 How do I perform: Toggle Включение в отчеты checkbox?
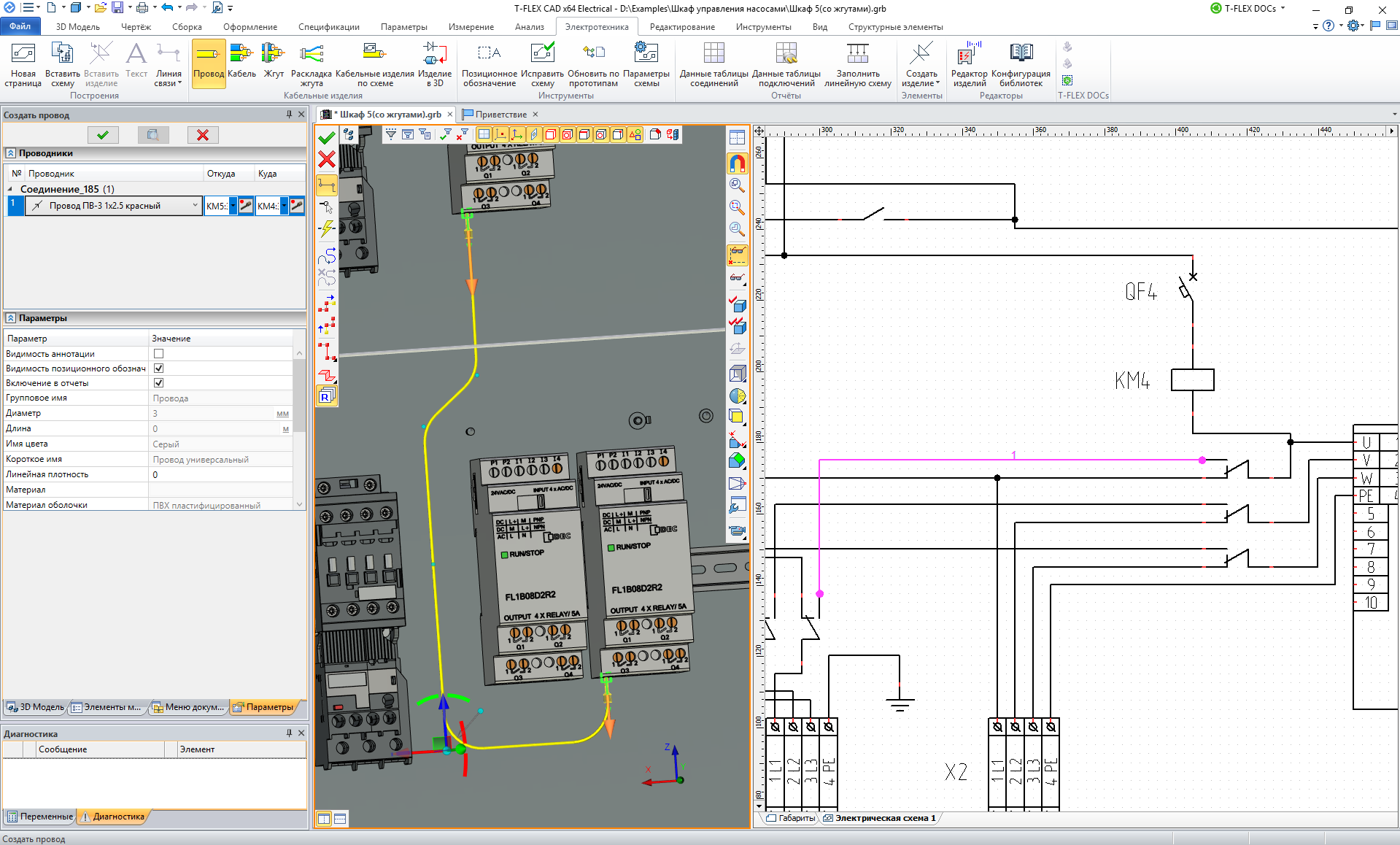click(158, 383)
